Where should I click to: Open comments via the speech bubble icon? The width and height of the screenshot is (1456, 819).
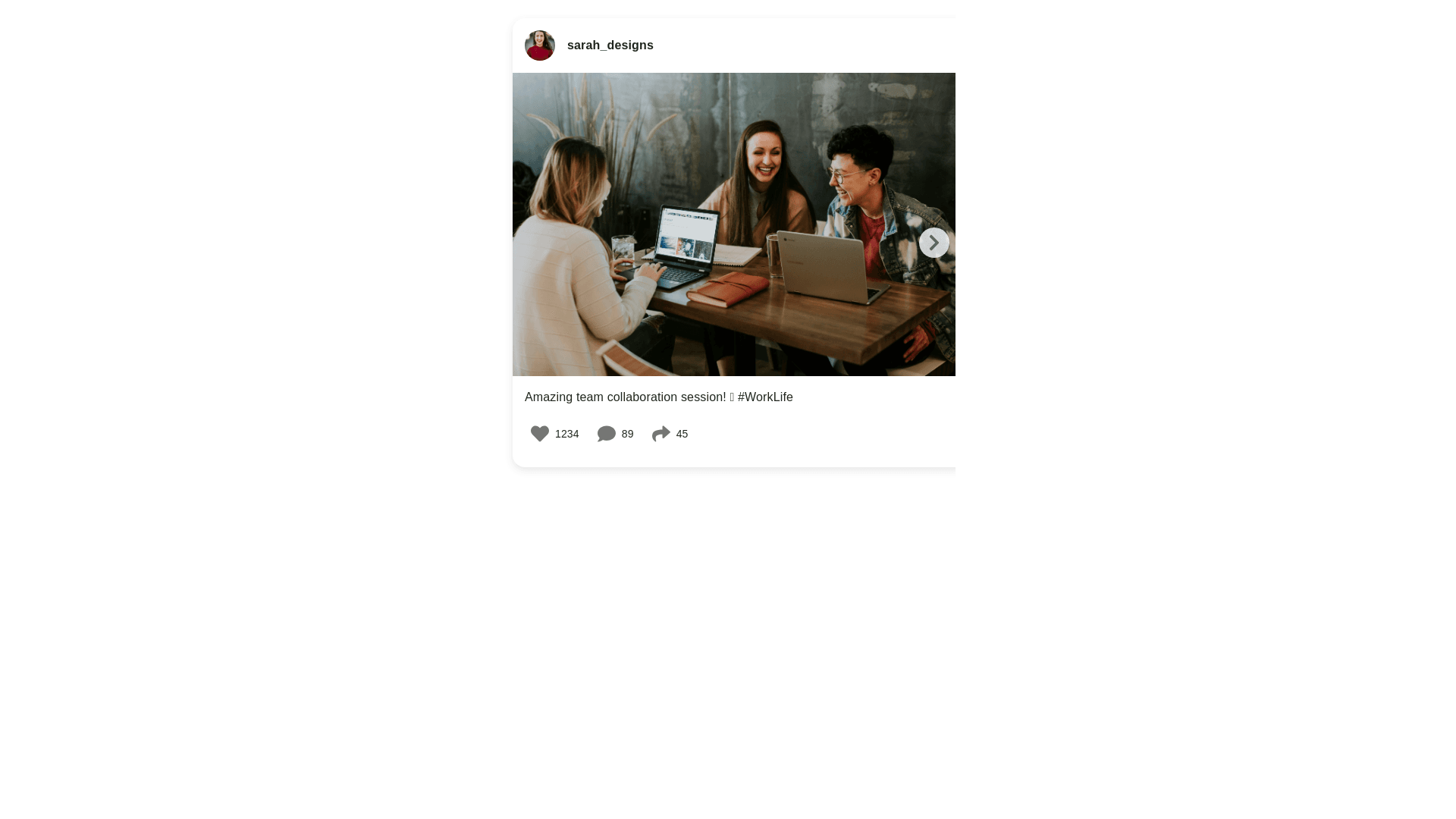tap(607, 434)
